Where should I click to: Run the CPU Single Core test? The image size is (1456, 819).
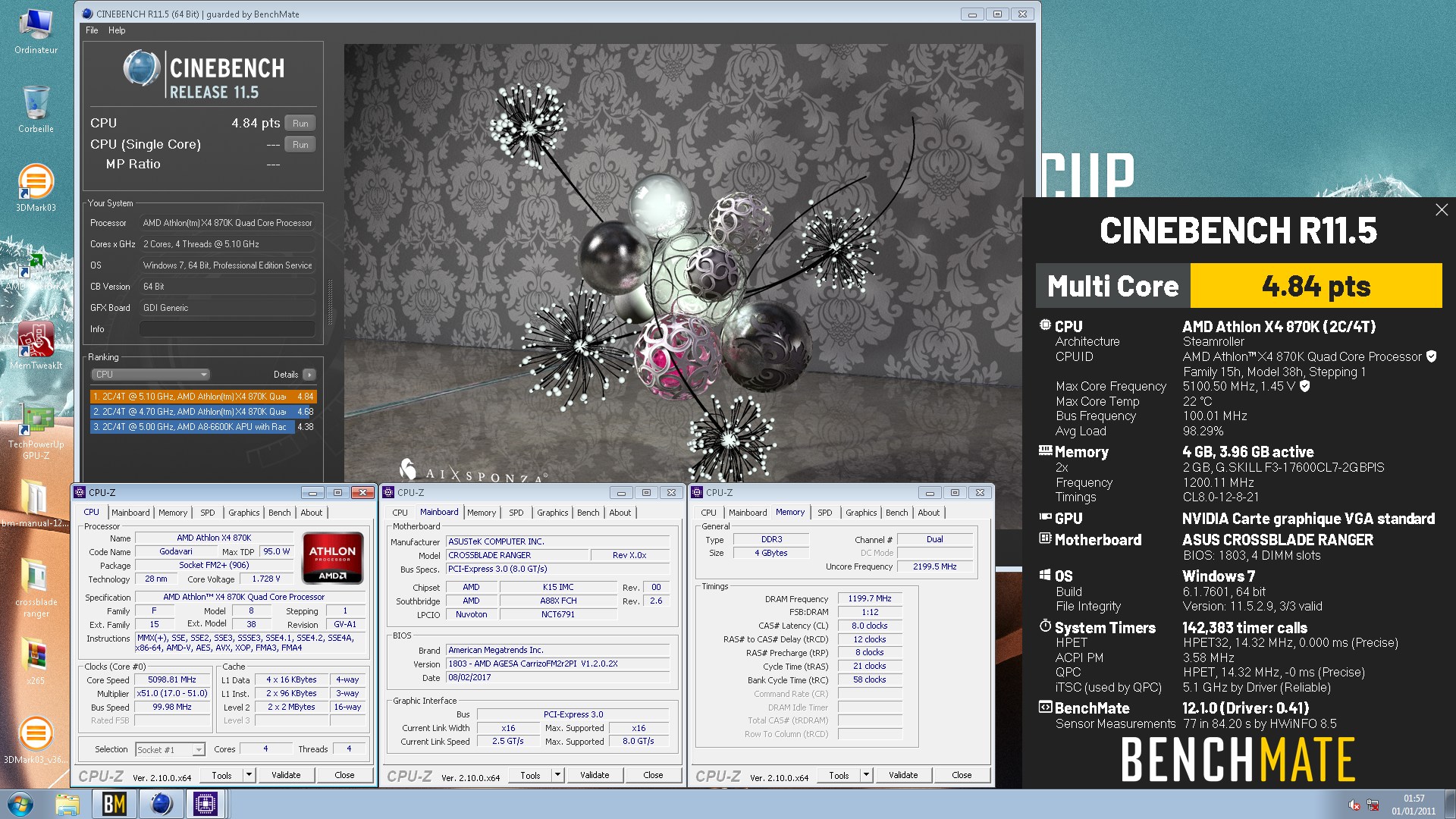point(300,144)
